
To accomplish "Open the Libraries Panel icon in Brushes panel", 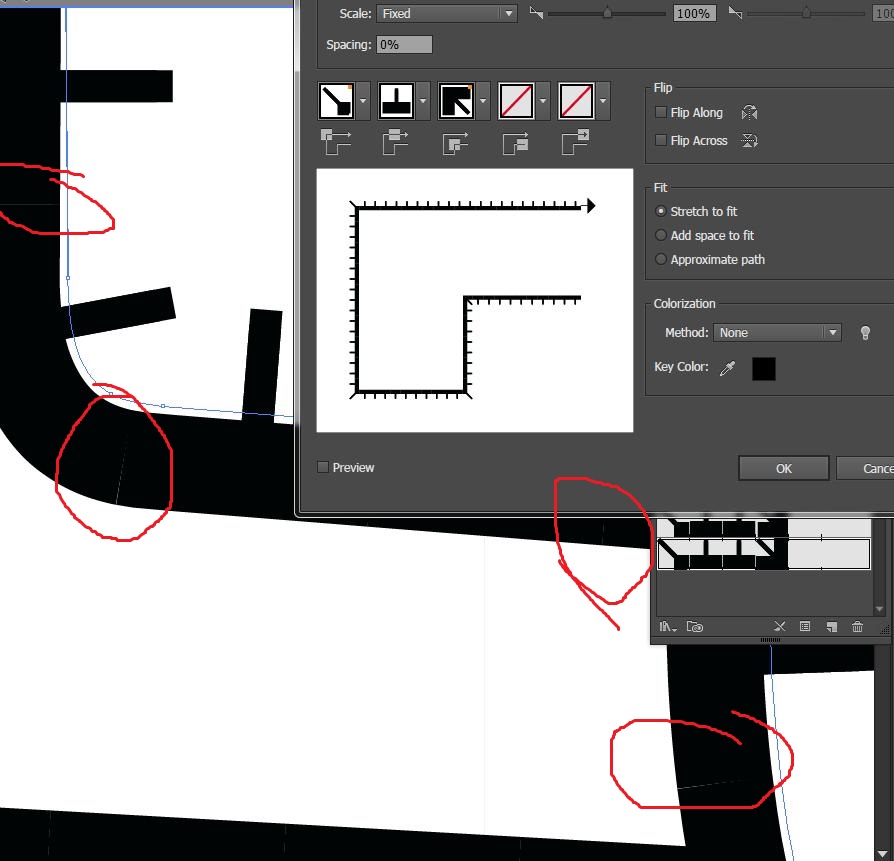I will 694,627.
